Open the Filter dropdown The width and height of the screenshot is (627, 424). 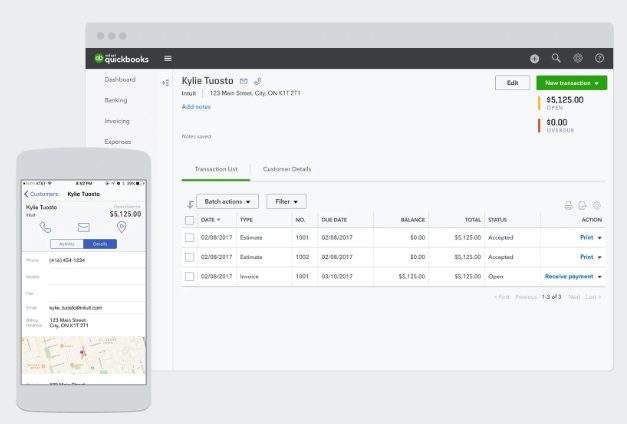point(286,202)
